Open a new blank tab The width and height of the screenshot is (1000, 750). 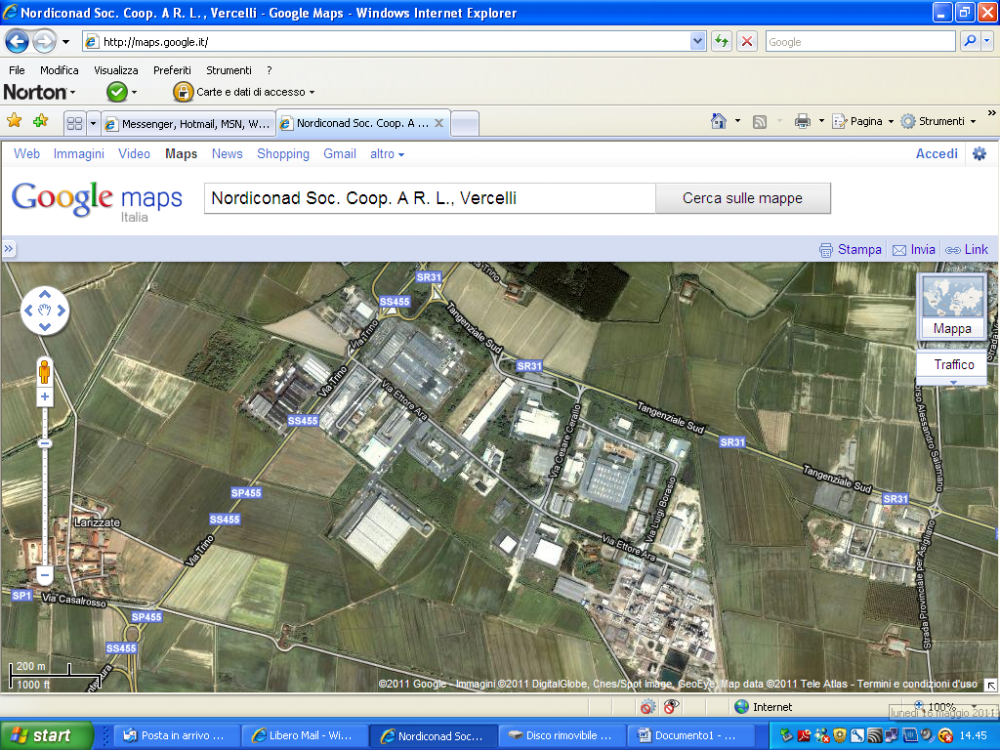pos(465,124)
